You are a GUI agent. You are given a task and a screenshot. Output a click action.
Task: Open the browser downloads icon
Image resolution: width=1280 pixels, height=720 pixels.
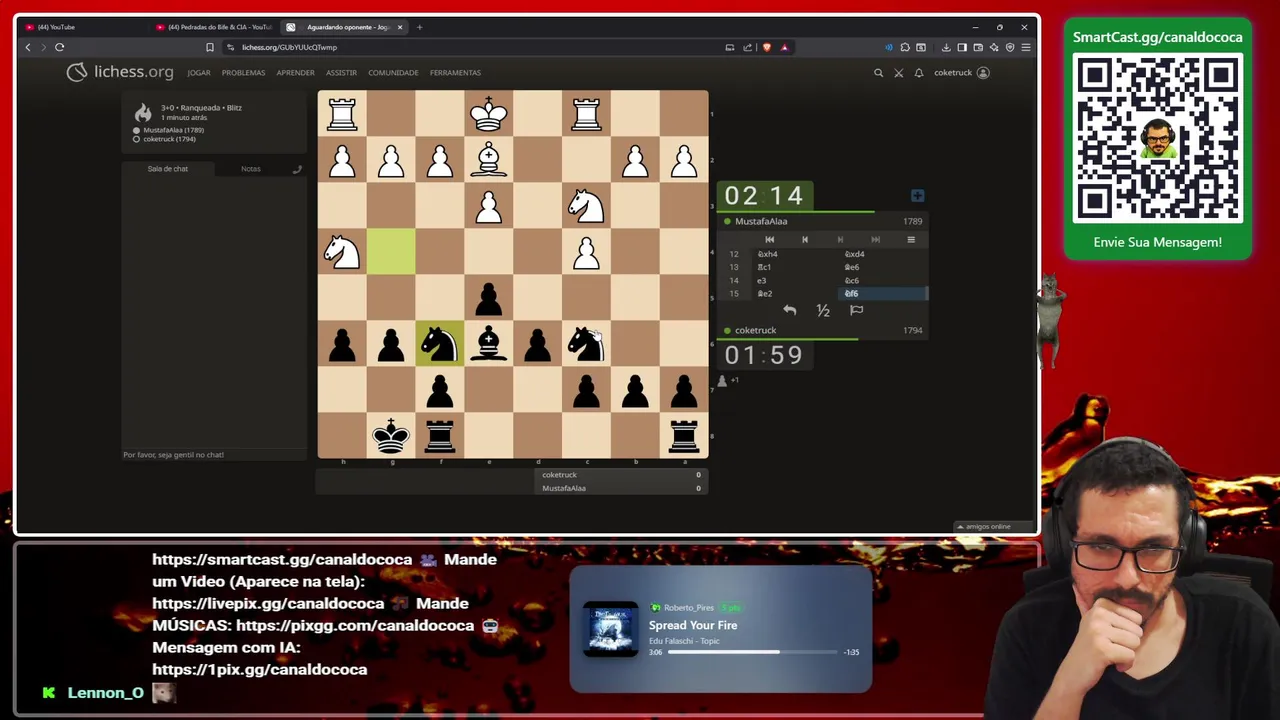(946, 47)
